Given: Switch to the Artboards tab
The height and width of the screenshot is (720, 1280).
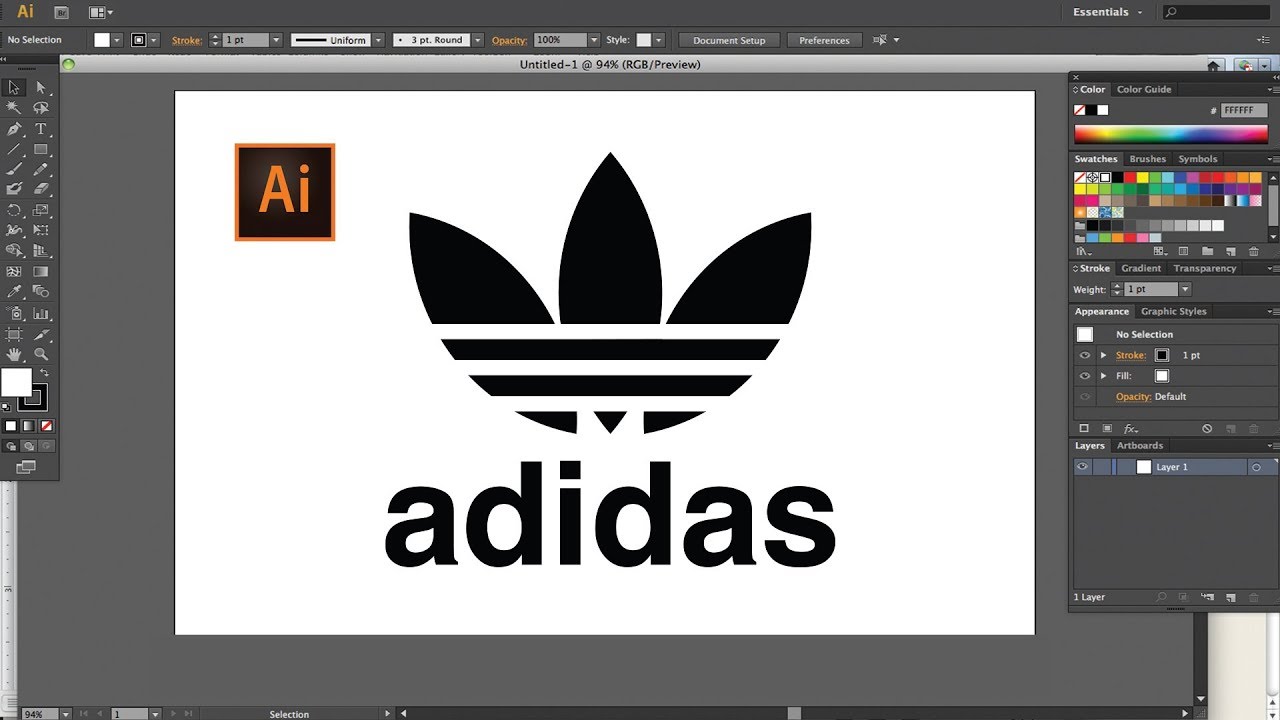Looking at the screenshot, I should (1140, 446).
